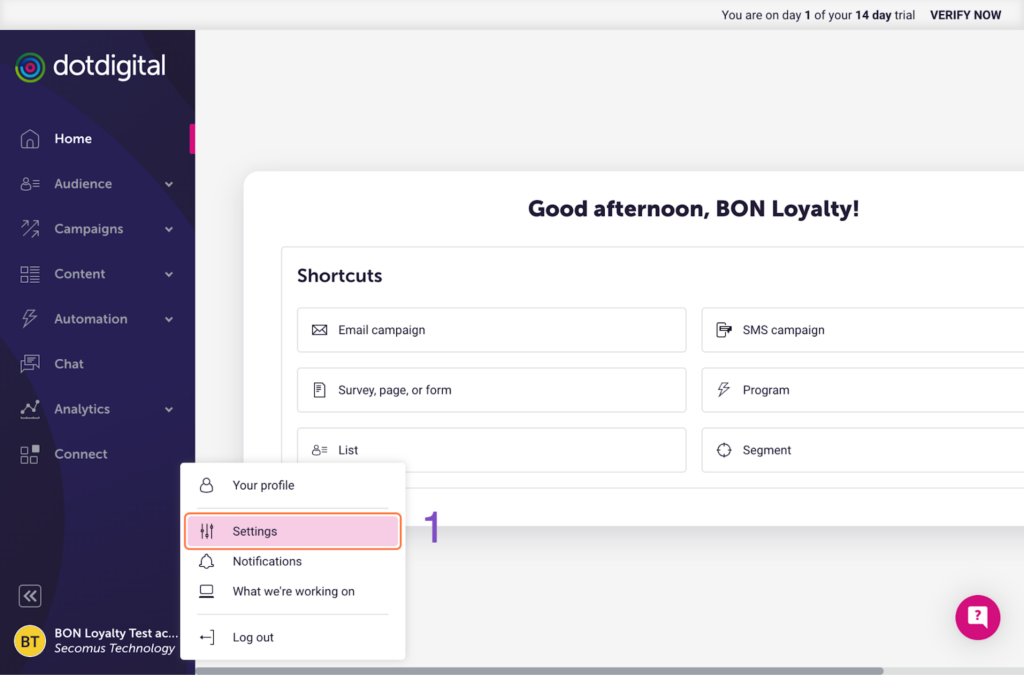The image size is (1024, 675).
Task: Click the Connect icon in sidebar
Action: (30, 454)
